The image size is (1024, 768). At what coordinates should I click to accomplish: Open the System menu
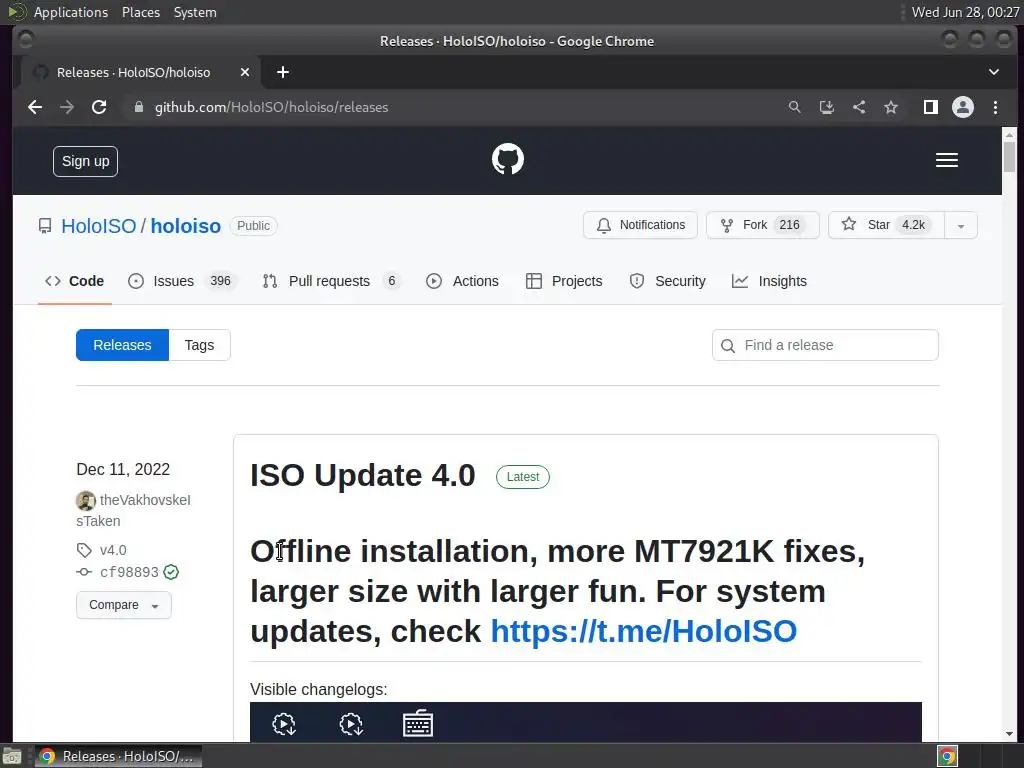pos(195,12)
